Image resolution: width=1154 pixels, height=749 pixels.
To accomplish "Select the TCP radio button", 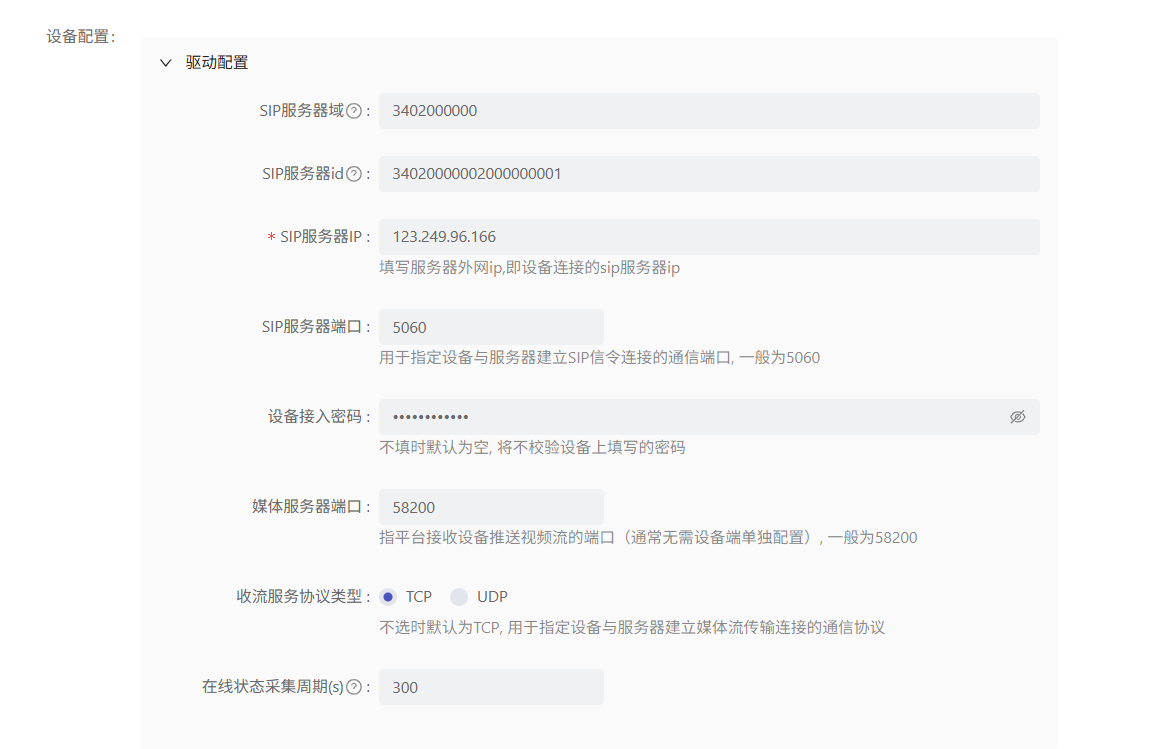I will [x=388, y=597].
